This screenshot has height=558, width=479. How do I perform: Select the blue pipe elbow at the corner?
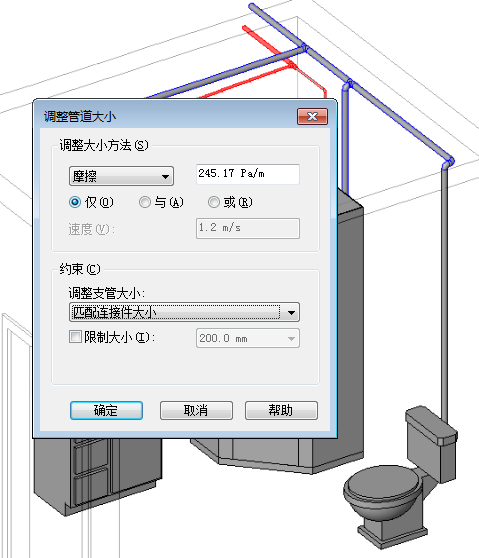(448, 162)
